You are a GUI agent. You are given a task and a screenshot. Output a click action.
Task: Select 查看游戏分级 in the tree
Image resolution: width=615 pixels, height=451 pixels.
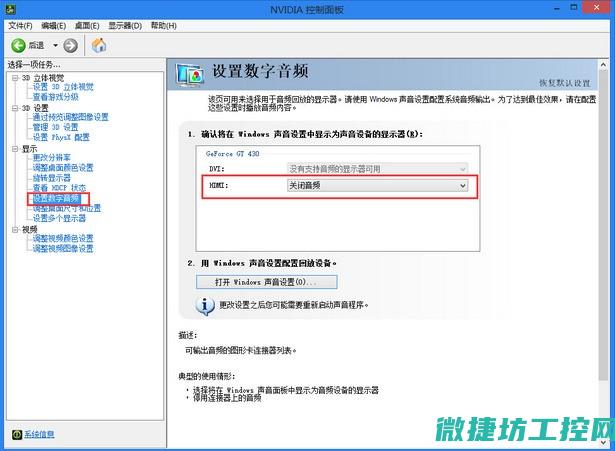pyautogui.click(x=56, y=97)
